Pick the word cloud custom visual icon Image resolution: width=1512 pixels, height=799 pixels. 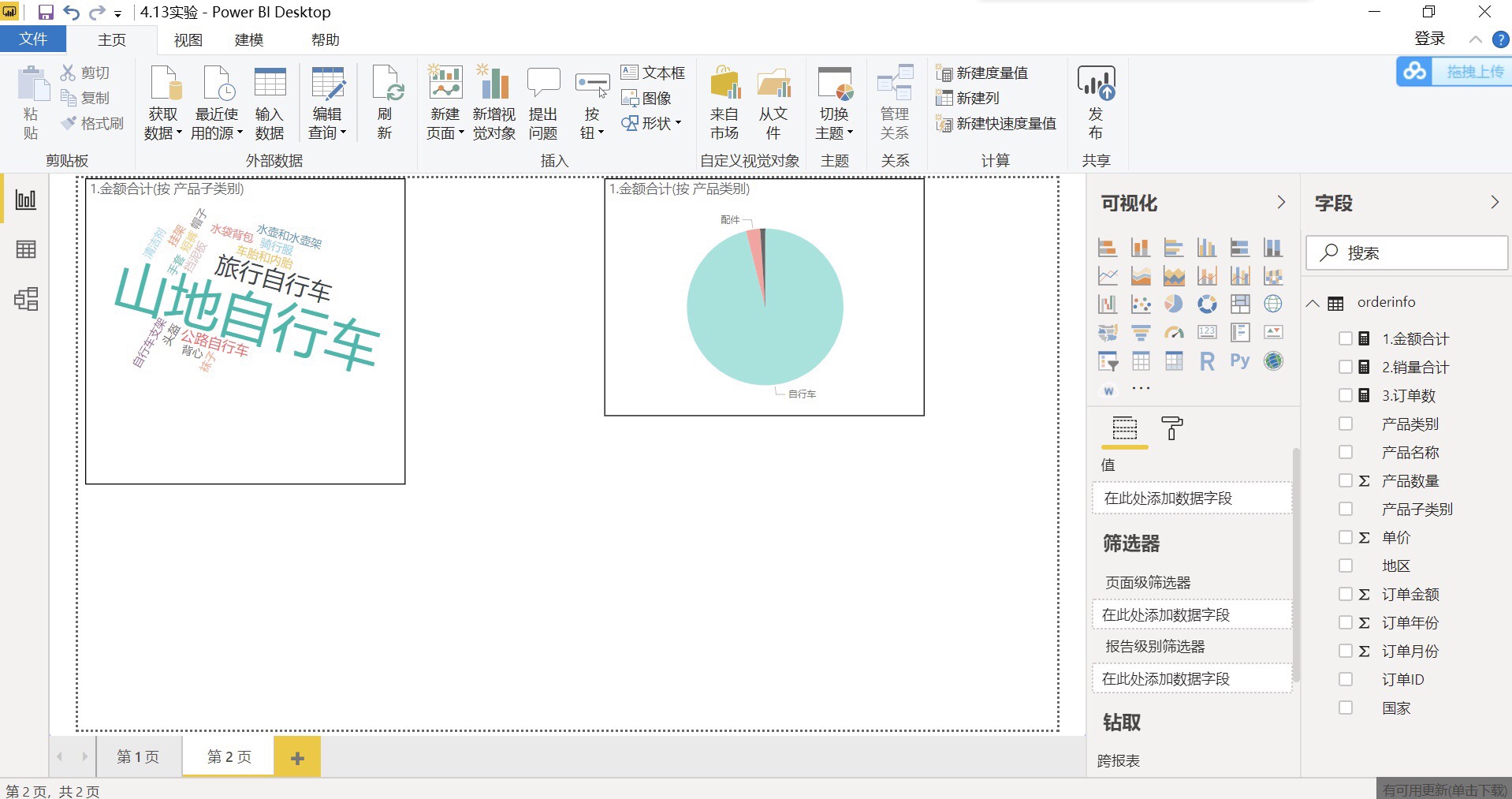pyautogui.click(x=1108, y=390)
